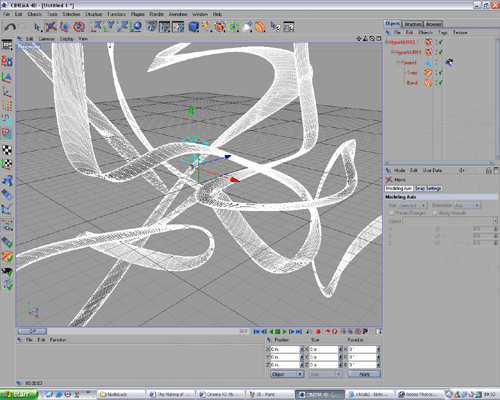
Task: Toggle Along Normals checkbox
Action: pyautogui.click(x=435, y=213)
